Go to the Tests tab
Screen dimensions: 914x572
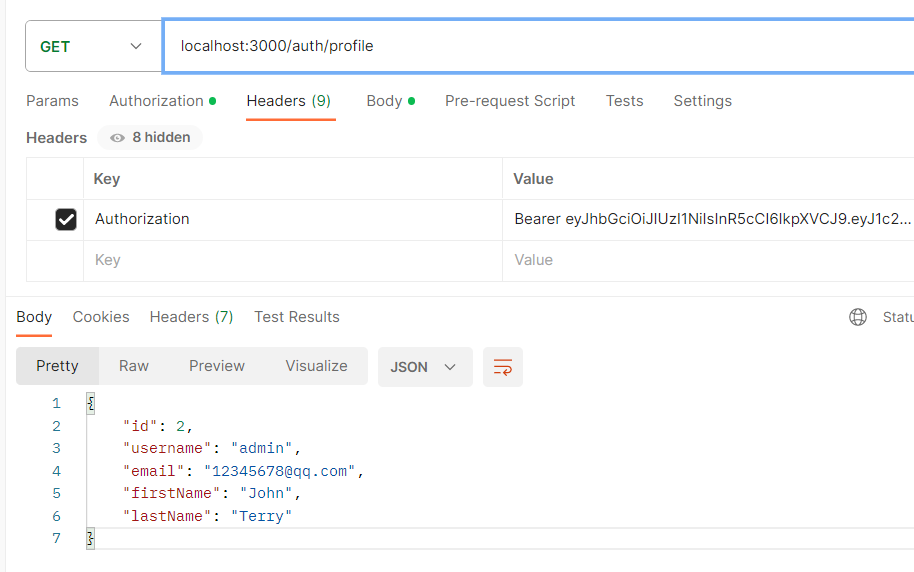624,101
